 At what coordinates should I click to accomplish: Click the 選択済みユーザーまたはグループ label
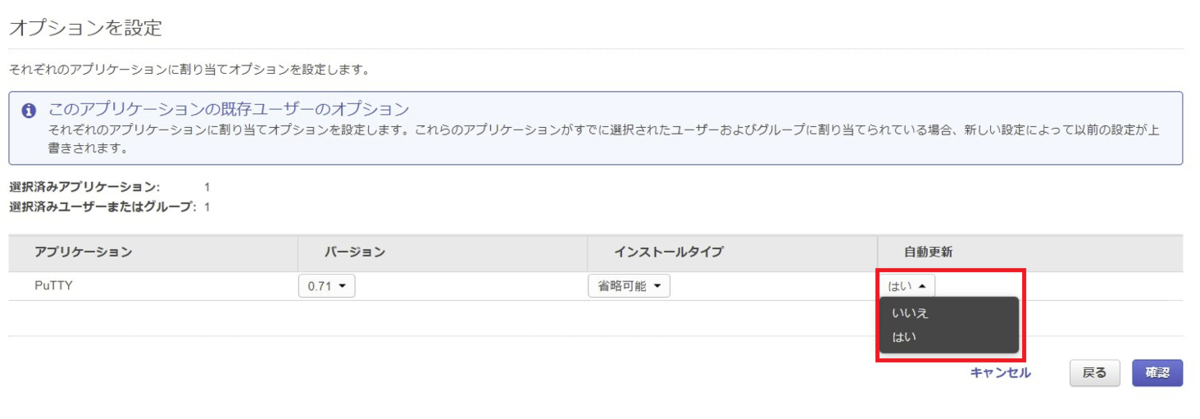pyautogui.click(x=103, y=208)
